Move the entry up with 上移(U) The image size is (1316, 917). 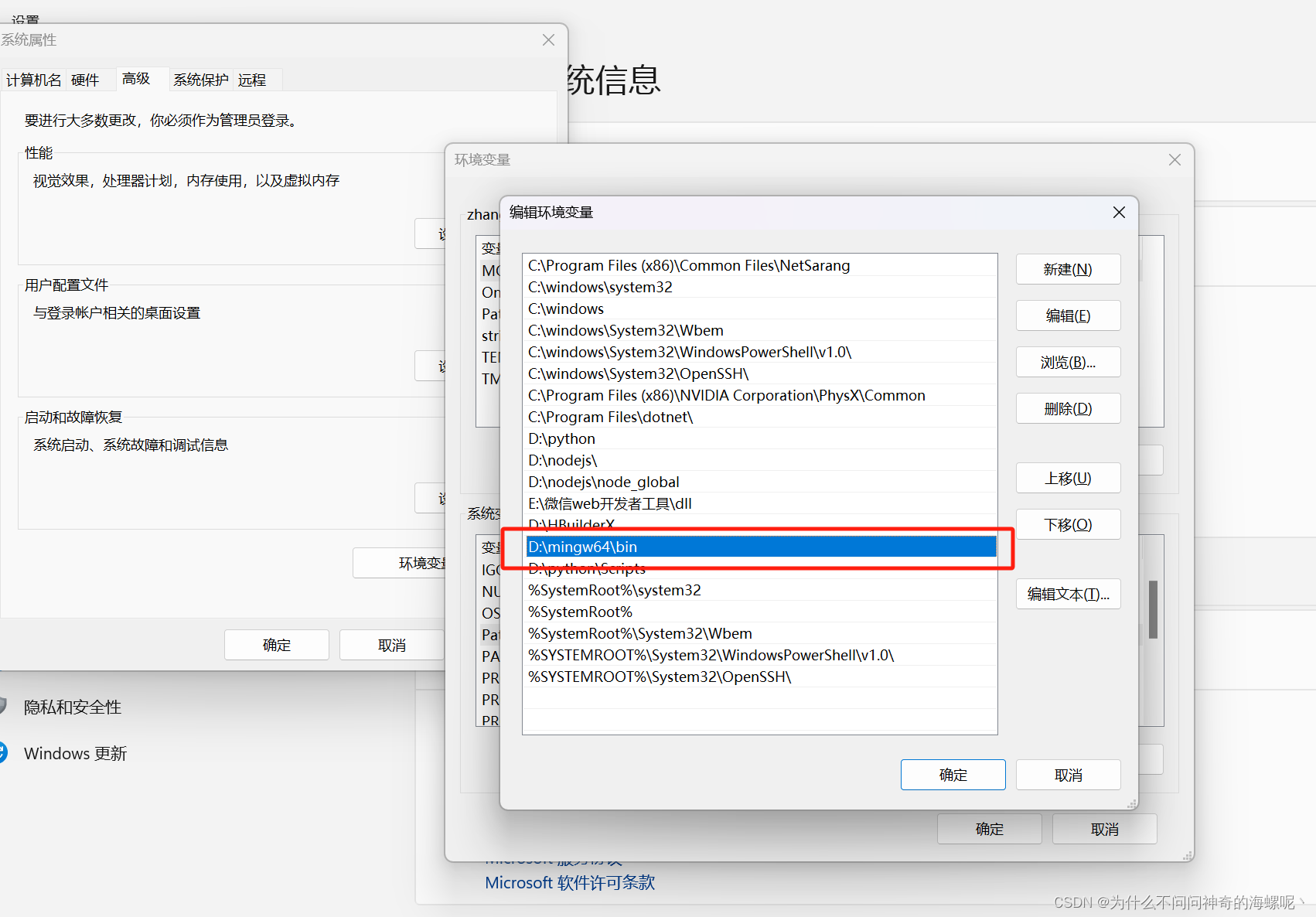1068,478
